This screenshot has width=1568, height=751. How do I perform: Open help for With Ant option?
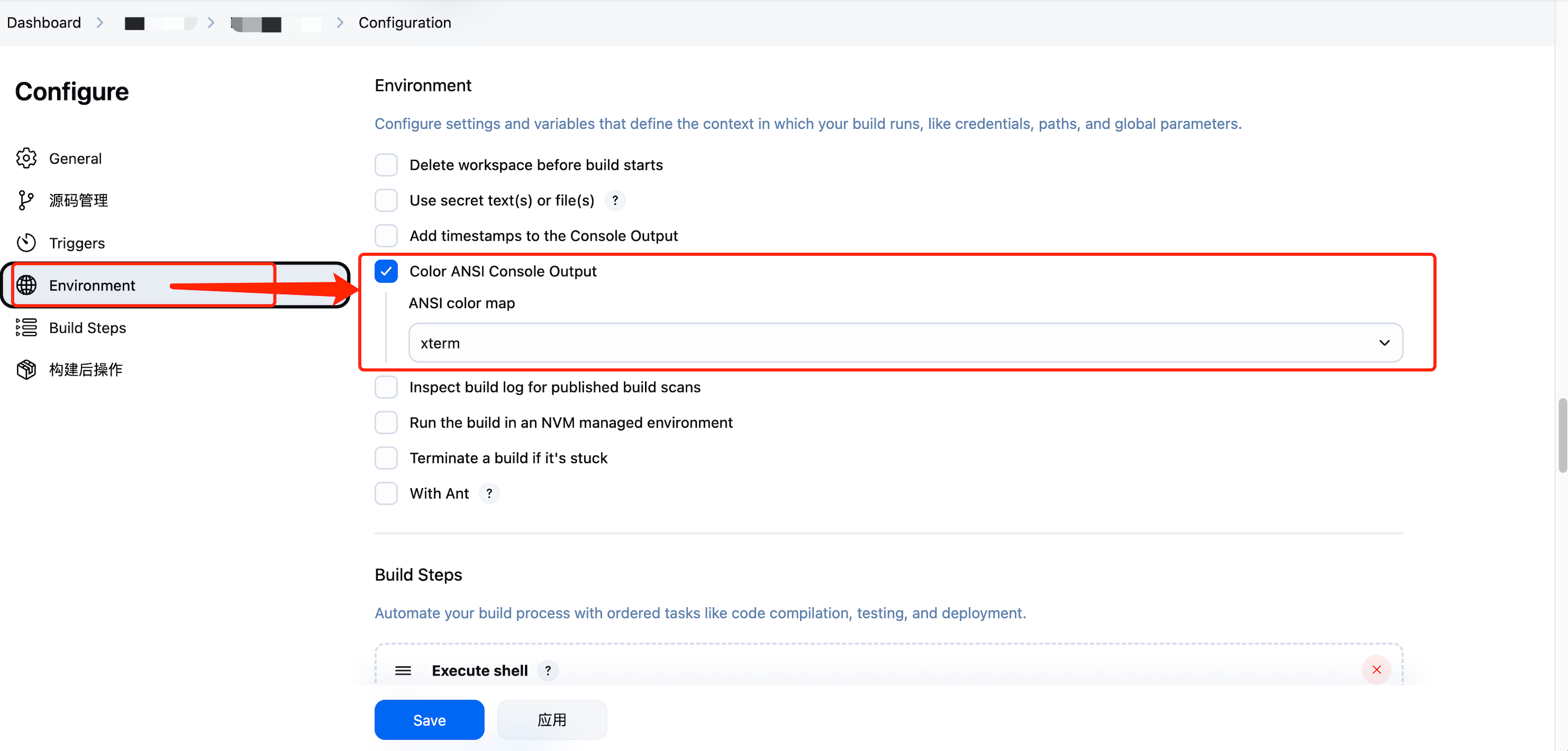click(x=489, y=493)
